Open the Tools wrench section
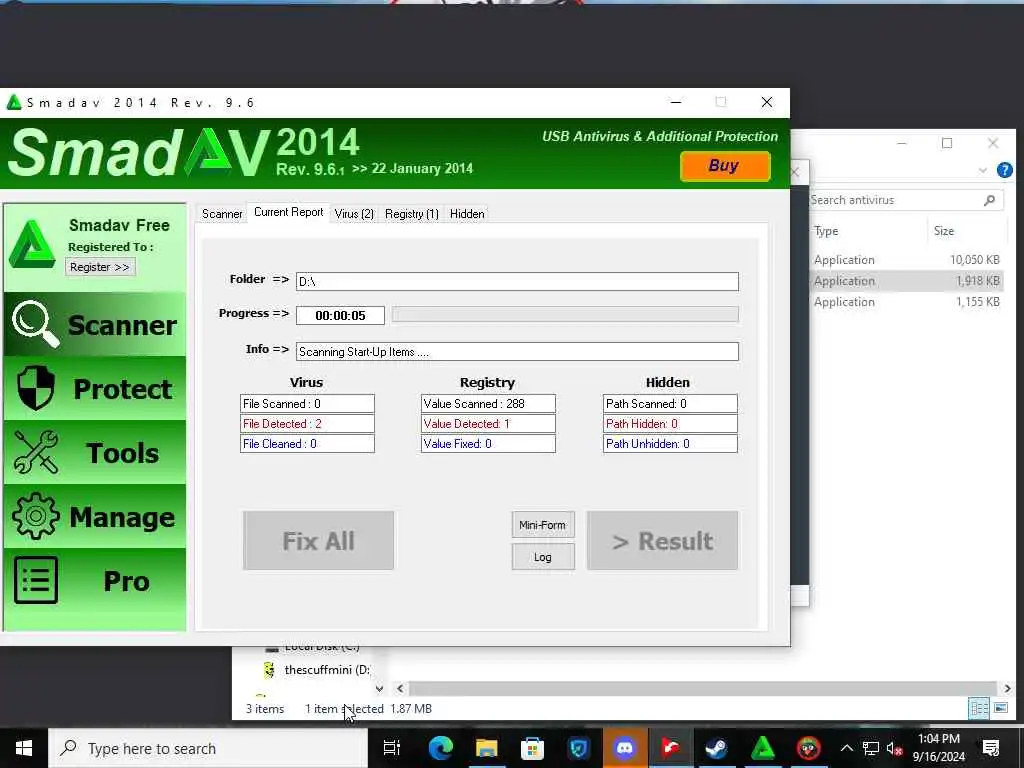This screenshot has width=1024, height=768. pyautogui.click(x=95, y=452)
